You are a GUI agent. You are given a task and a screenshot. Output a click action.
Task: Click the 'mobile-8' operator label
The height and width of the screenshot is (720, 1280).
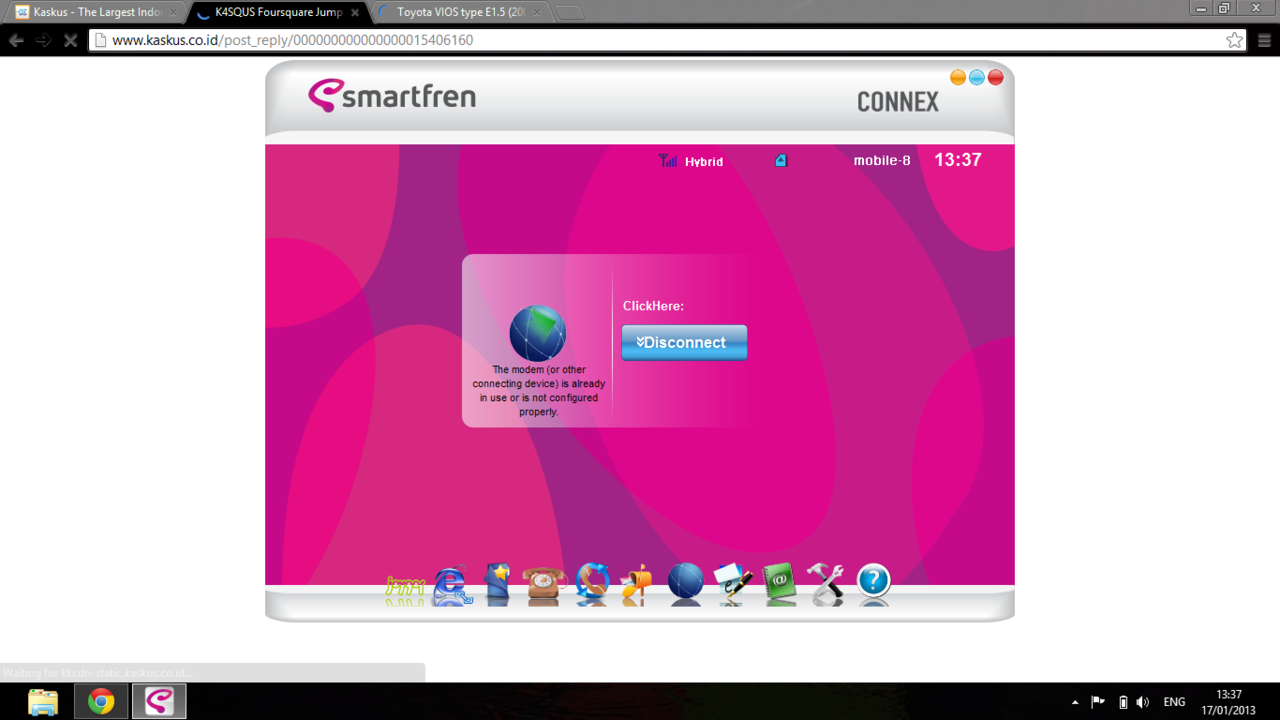(882, 160)
